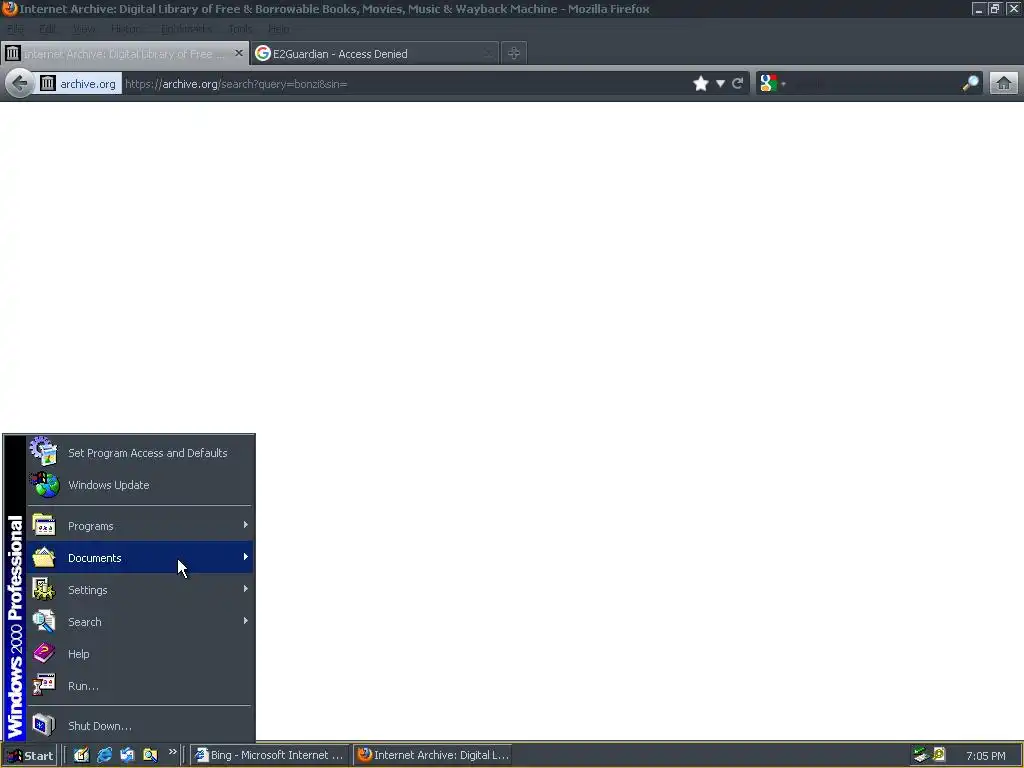Expand the Settings submenu
The image size is (1024, 768).
[x=140, y=590]
